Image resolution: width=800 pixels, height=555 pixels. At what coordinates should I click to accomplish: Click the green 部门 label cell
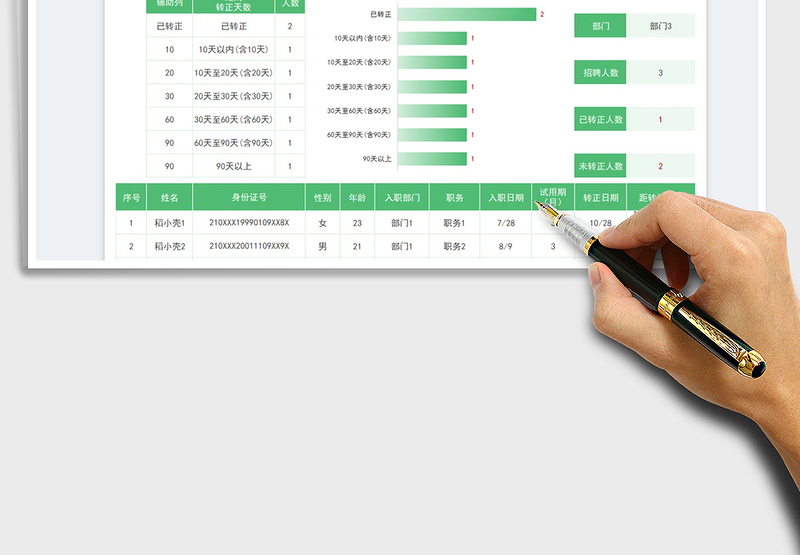pos(600,26)
